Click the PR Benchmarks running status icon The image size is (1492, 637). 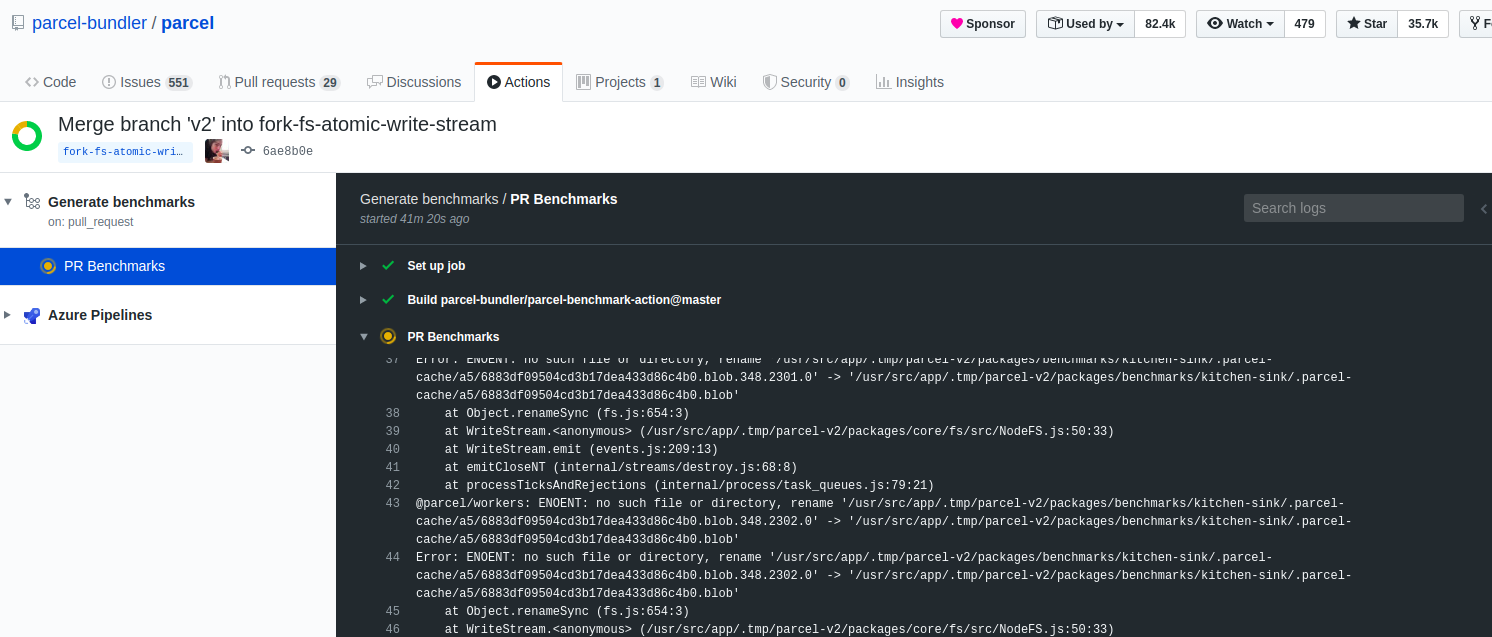388,337
